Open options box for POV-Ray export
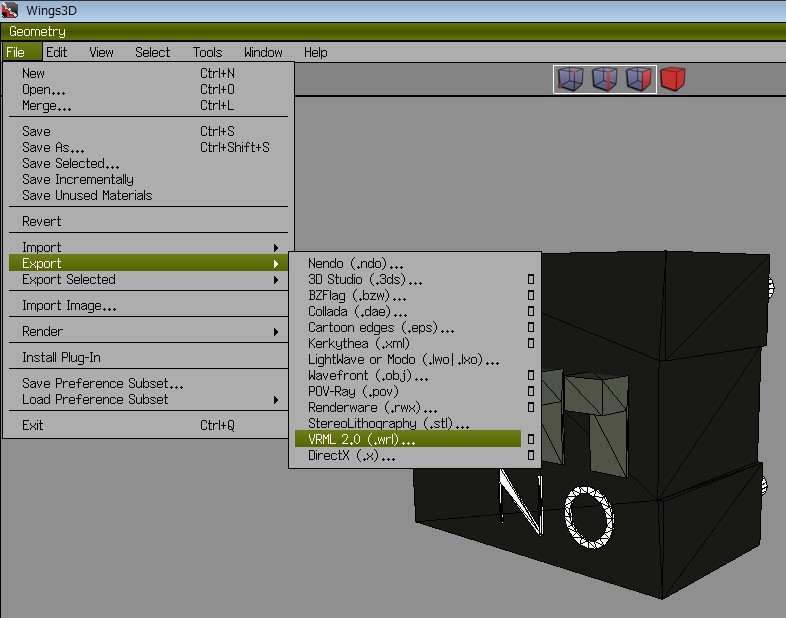This screenshot has width=786, height=618. (x=531, y=391)
